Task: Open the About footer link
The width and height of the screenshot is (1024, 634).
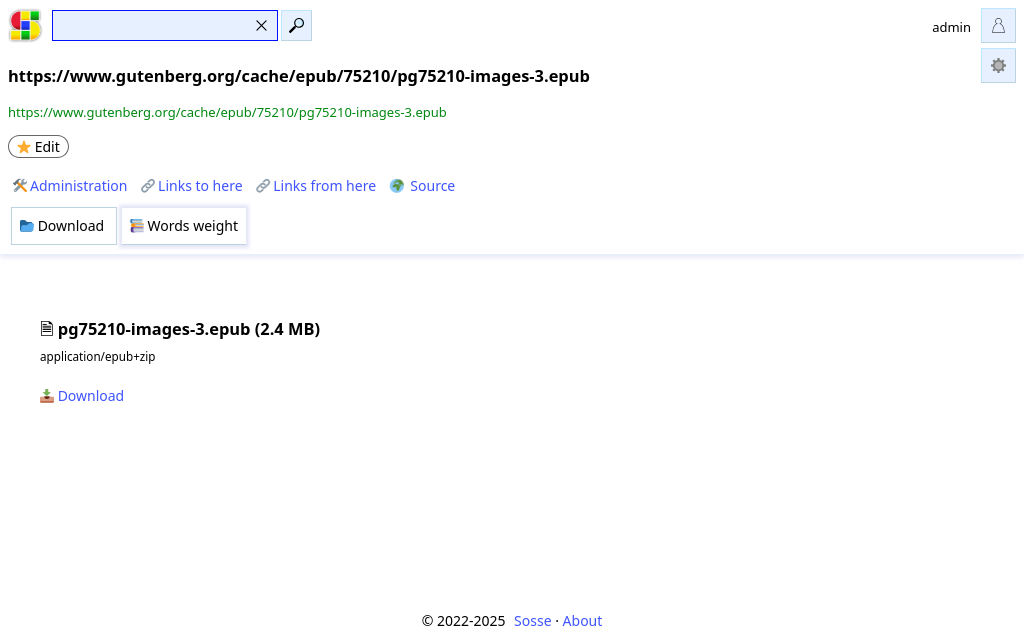Action: (x=582, y=621)
